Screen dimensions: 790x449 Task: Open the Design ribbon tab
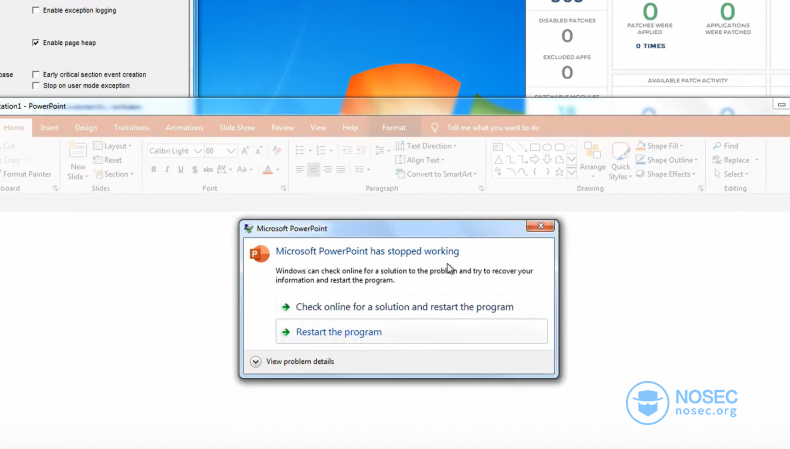(86, 127)
